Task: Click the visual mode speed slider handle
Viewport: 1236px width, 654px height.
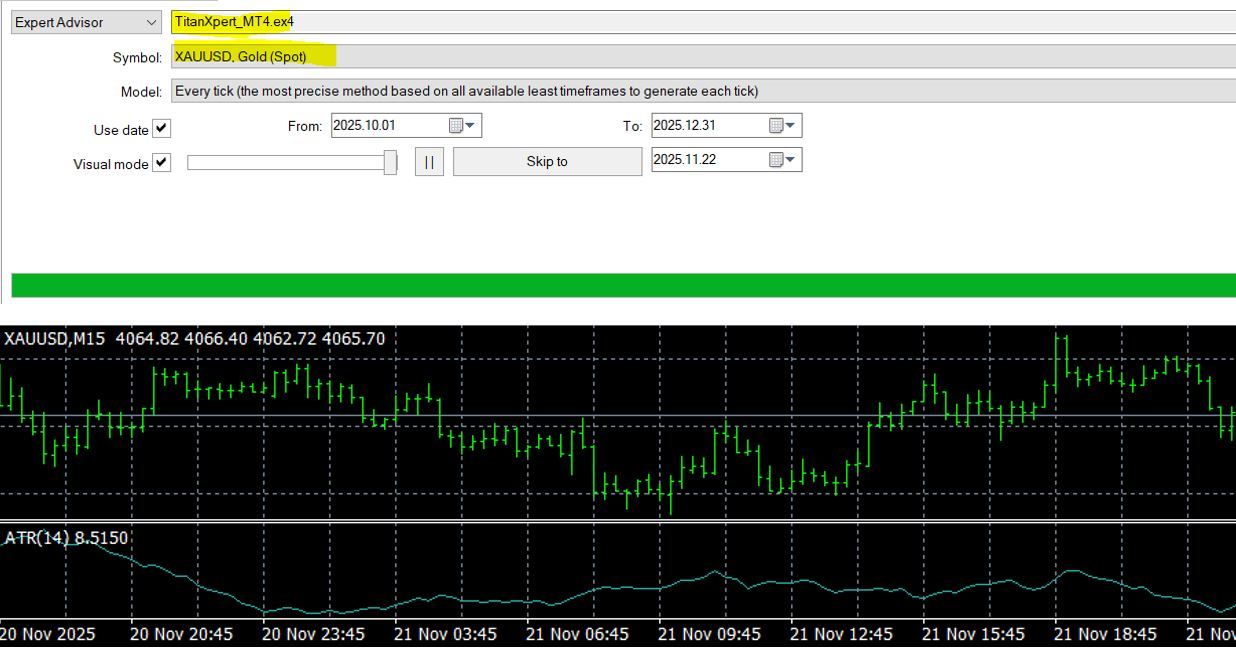Action: pos(390,162)
